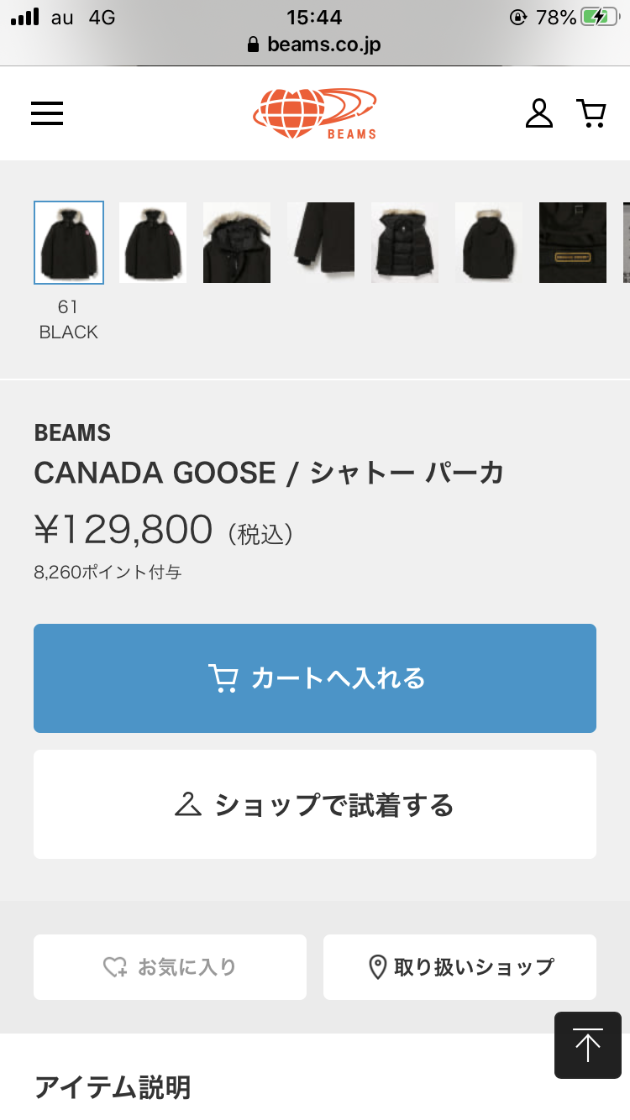Open 取り扱いショップ store list
Screen dimensions: 630x1120
460,967
